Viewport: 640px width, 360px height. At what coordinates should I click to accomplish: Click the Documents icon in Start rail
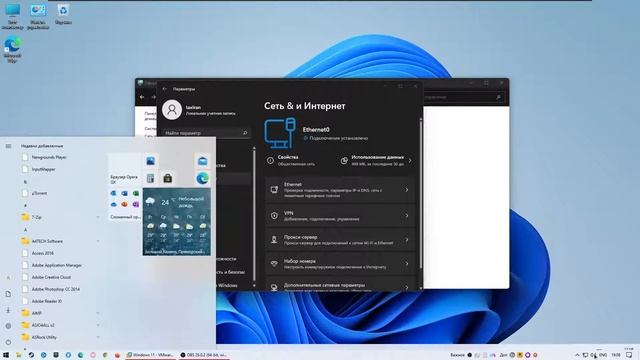click(8, 294)
